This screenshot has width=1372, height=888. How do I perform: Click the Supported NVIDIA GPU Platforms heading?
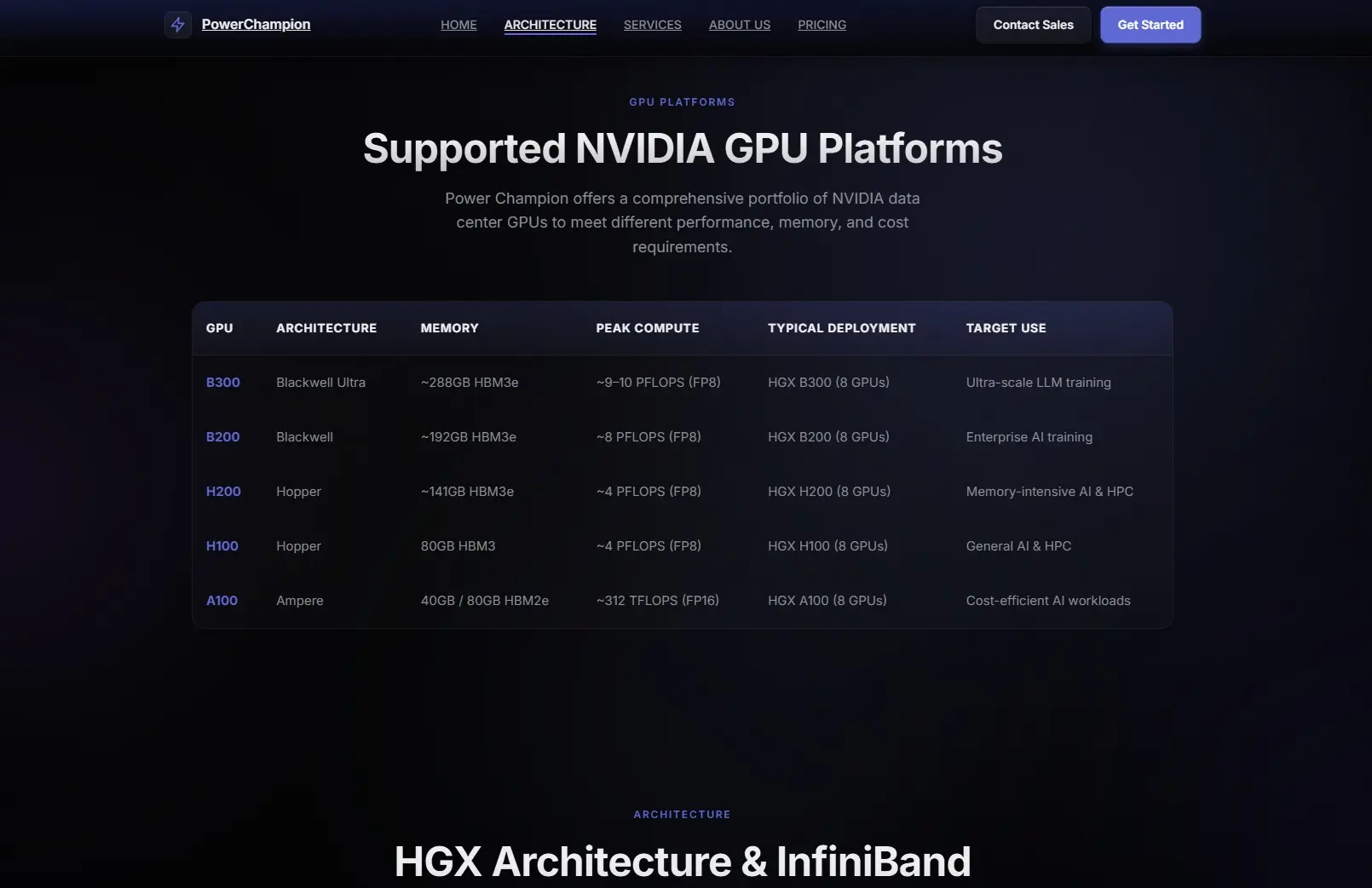(683, 148)
